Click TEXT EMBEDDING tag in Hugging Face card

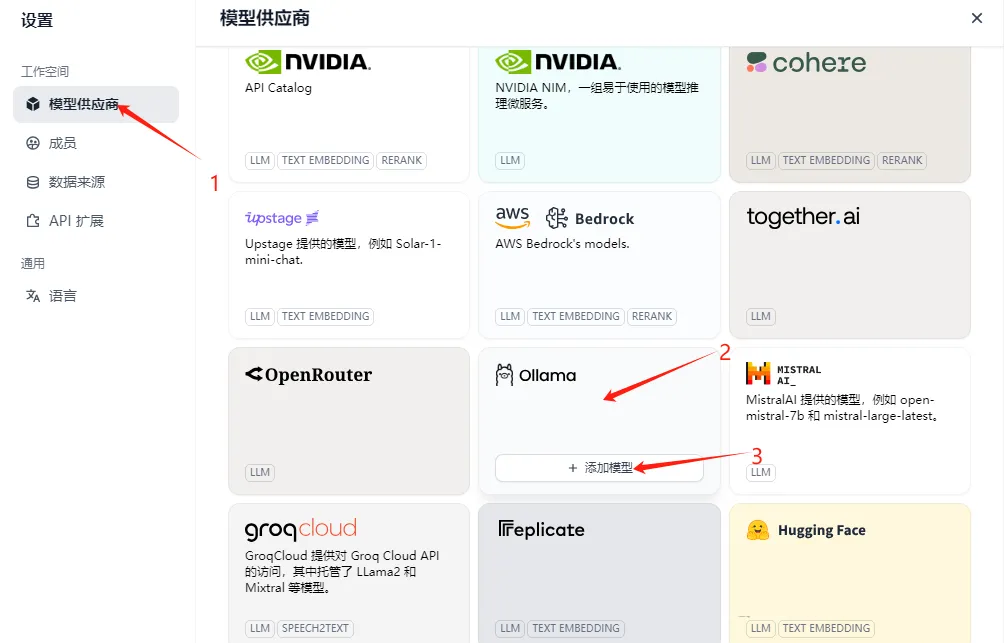tap(826, 628)
